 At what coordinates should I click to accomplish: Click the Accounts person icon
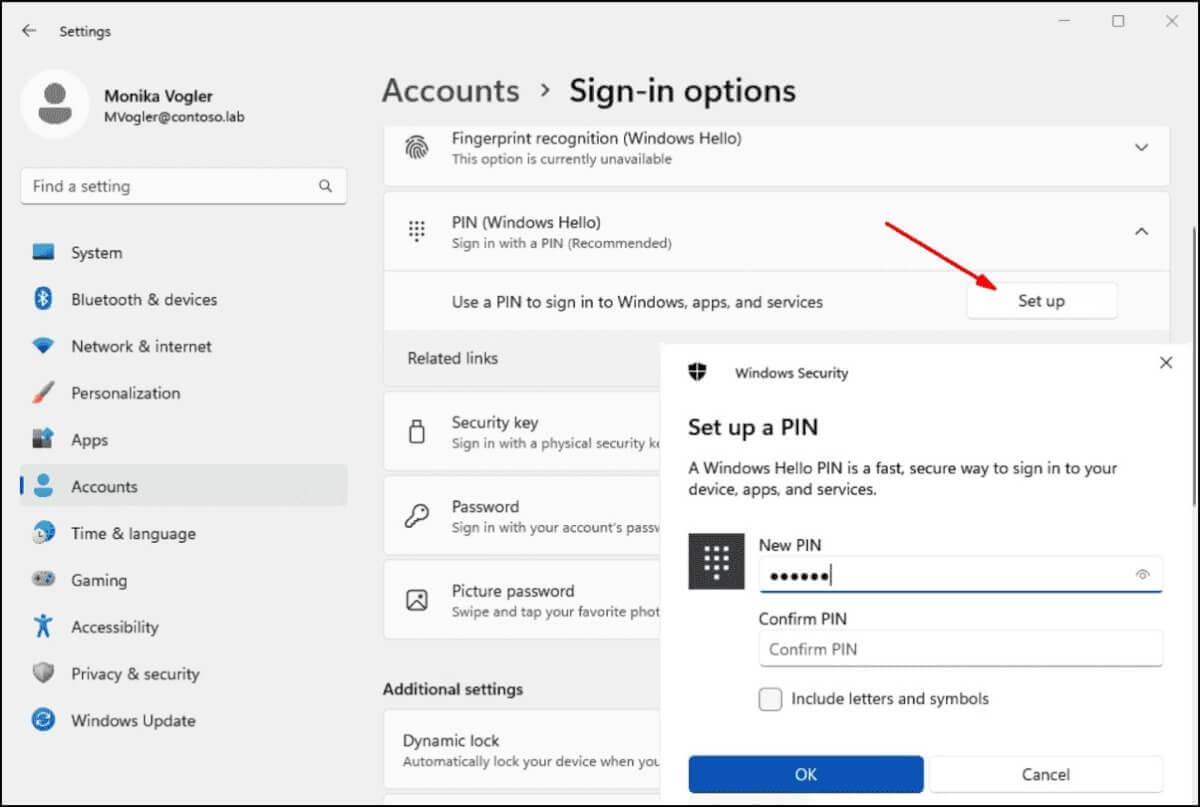43,487
